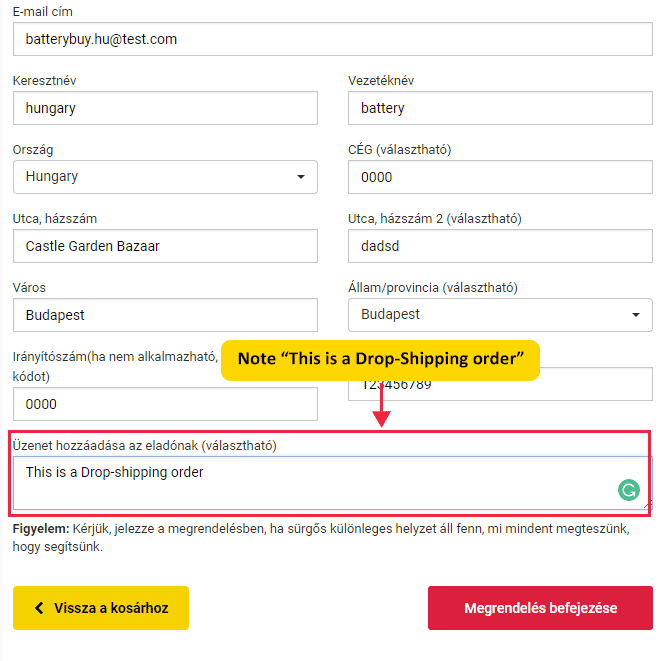The image size is (669, 661).
Task: Click the Állam/provincia dropdown arrow
Action: 636,316
